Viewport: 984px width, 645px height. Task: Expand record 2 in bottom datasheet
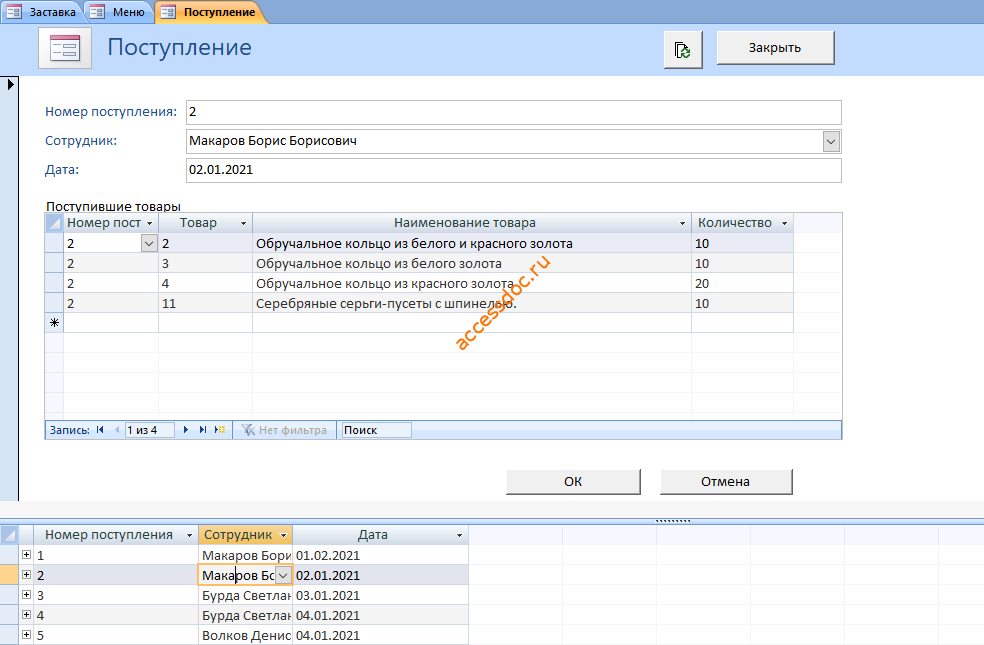point(26,575)
